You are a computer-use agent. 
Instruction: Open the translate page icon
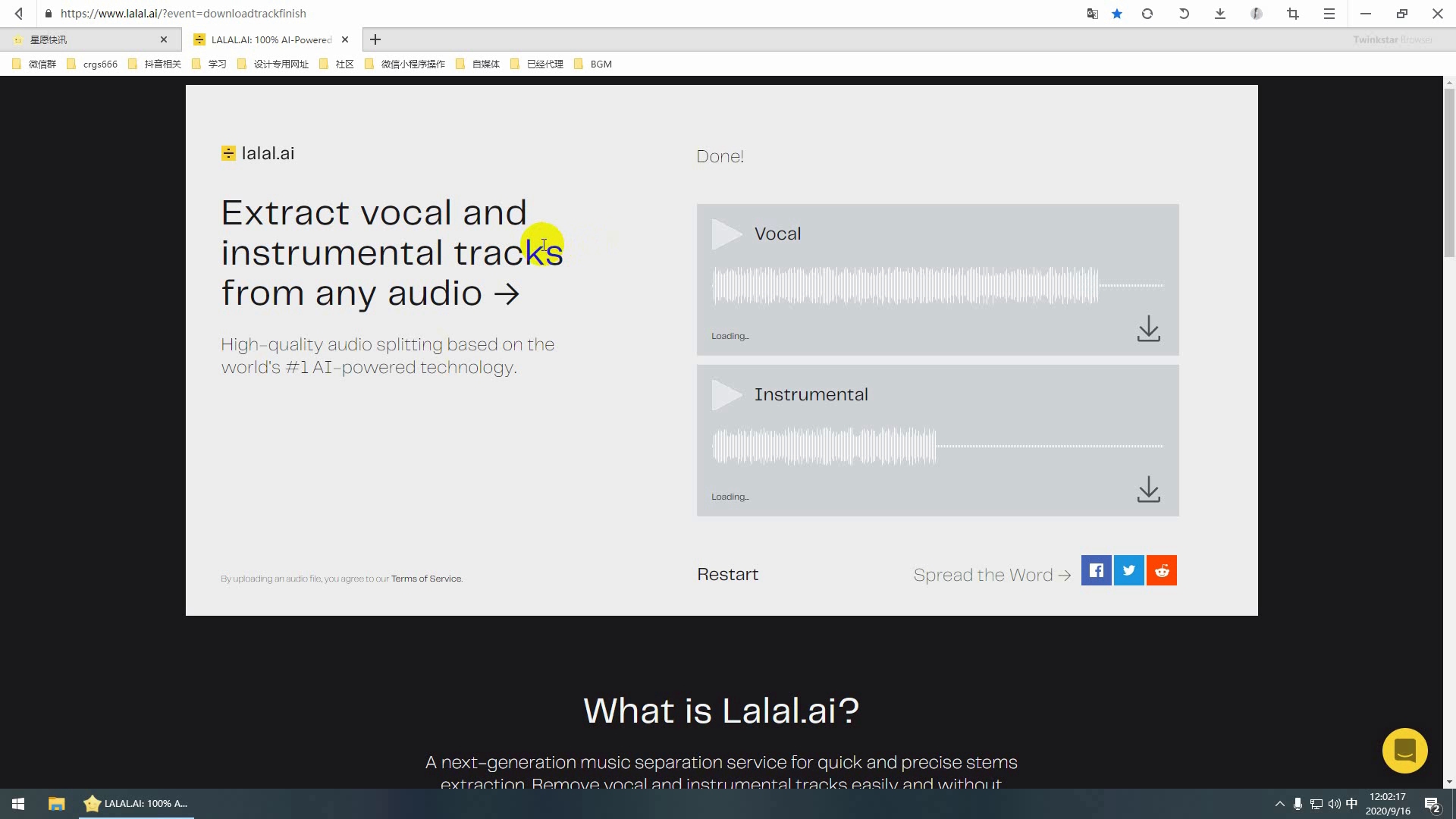[x=1093, y=14]
